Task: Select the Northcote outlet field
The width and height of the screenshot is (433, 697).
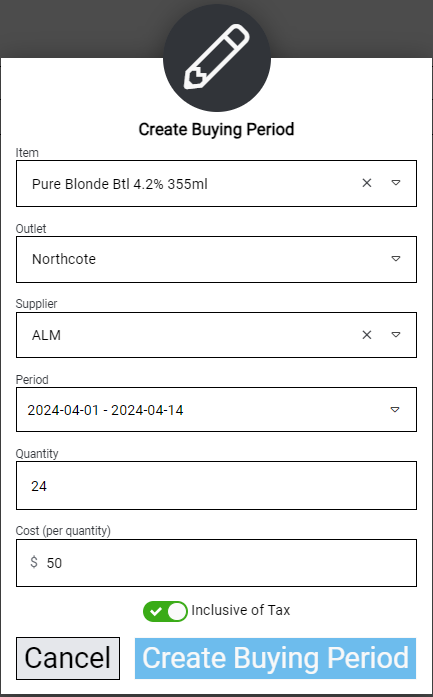Action: coord(216,259)
